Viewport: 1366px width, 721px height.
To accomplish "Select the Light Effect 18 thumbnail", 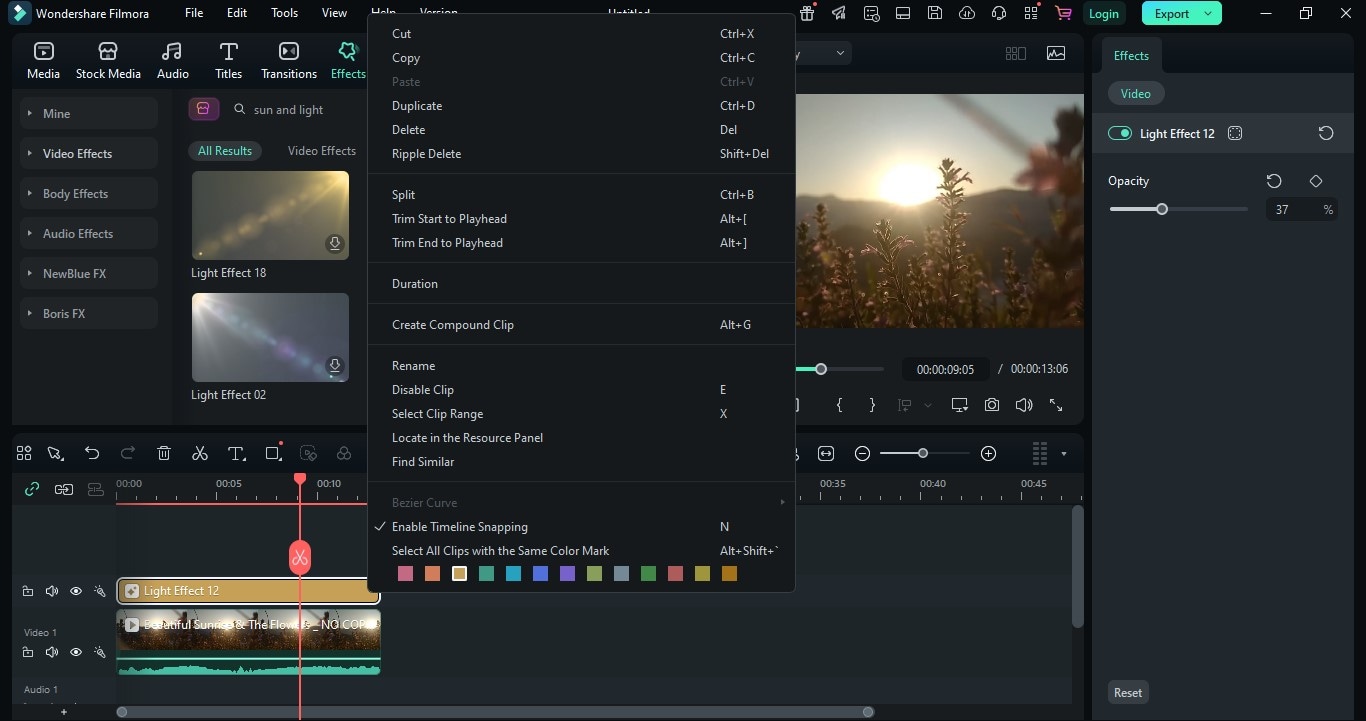I will click(x=270, y=215).
